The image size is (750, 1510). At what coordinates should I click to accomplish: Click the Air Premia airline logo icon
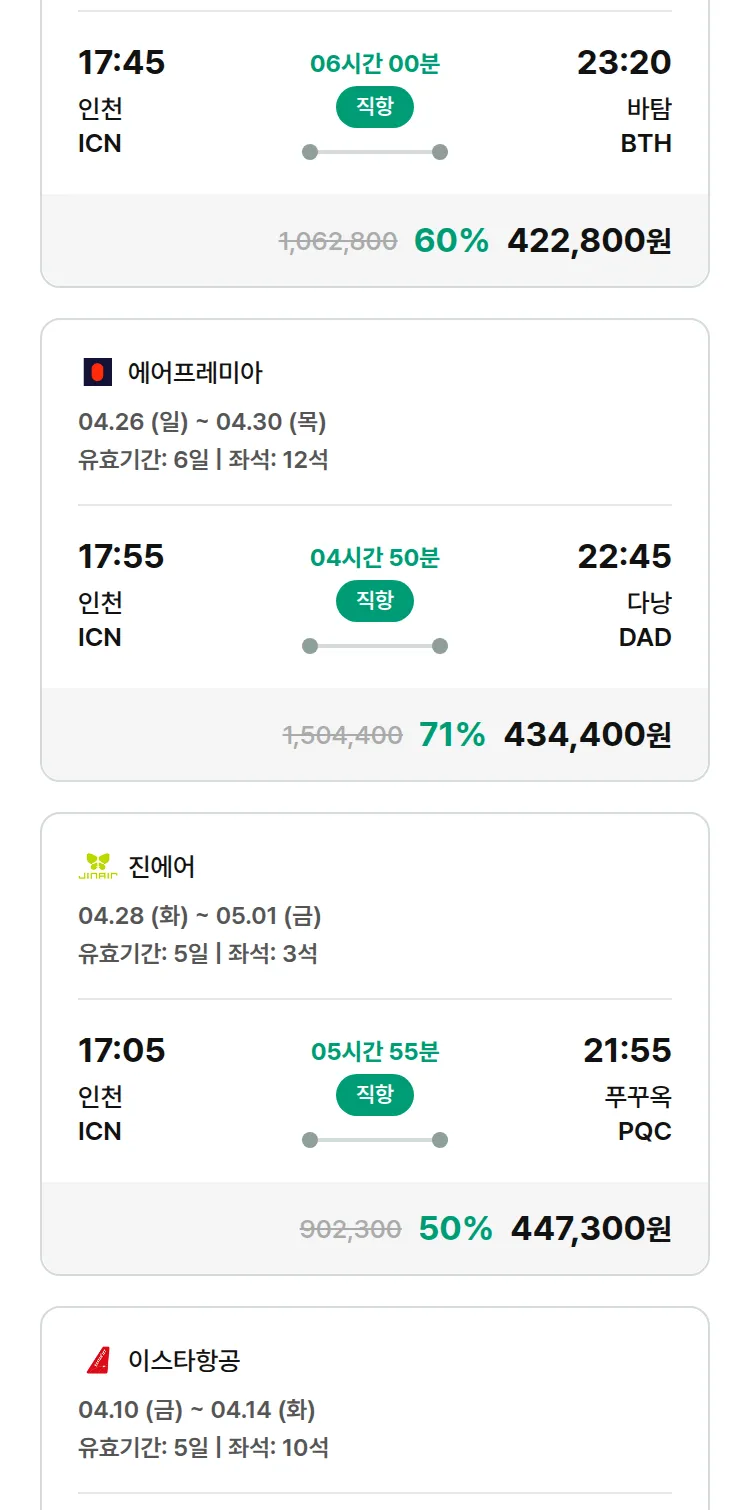[x=97, y=373]
